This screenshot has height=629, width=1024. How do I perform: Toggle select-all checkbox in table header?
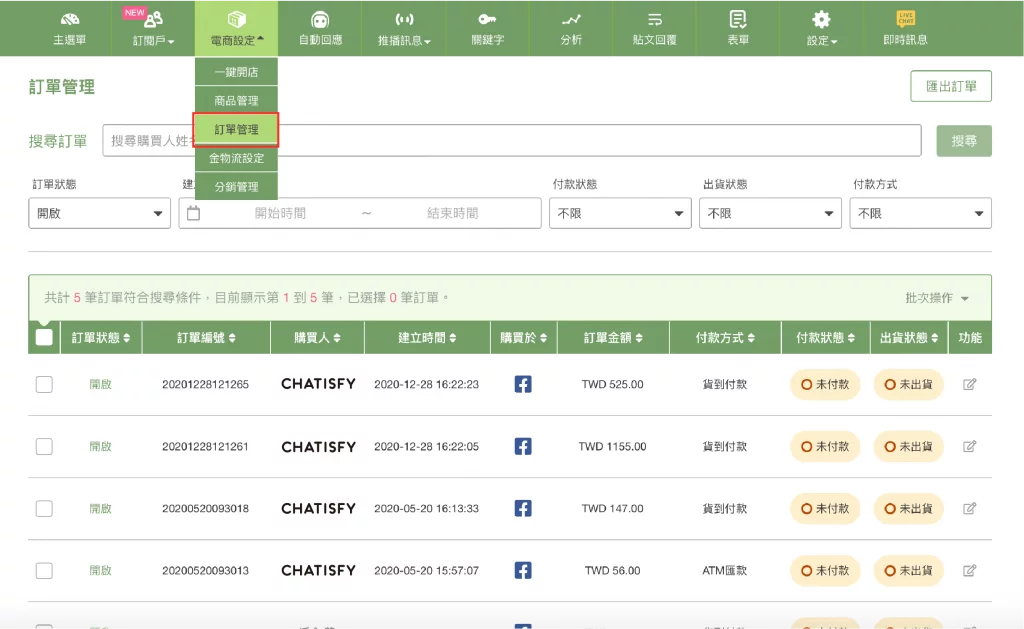point(44,337)
